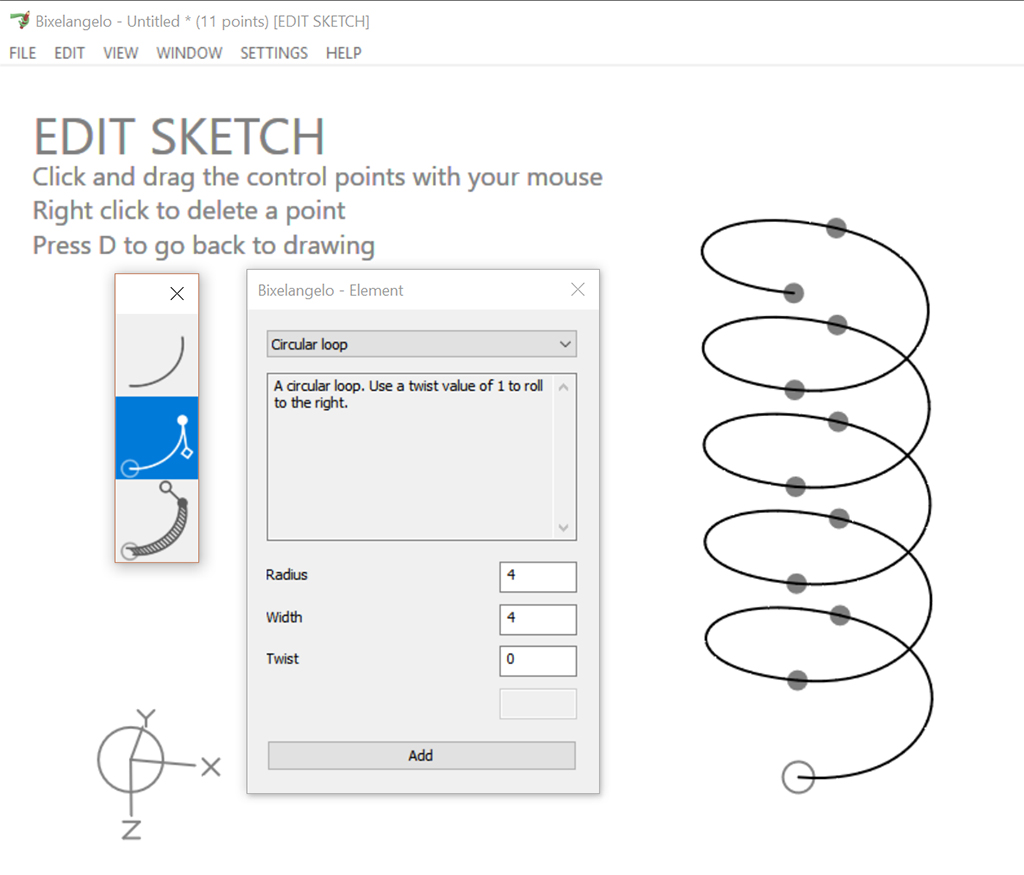Click the Width input field
The width and height of the screenshot is (1024, 875).
[538, 619]
